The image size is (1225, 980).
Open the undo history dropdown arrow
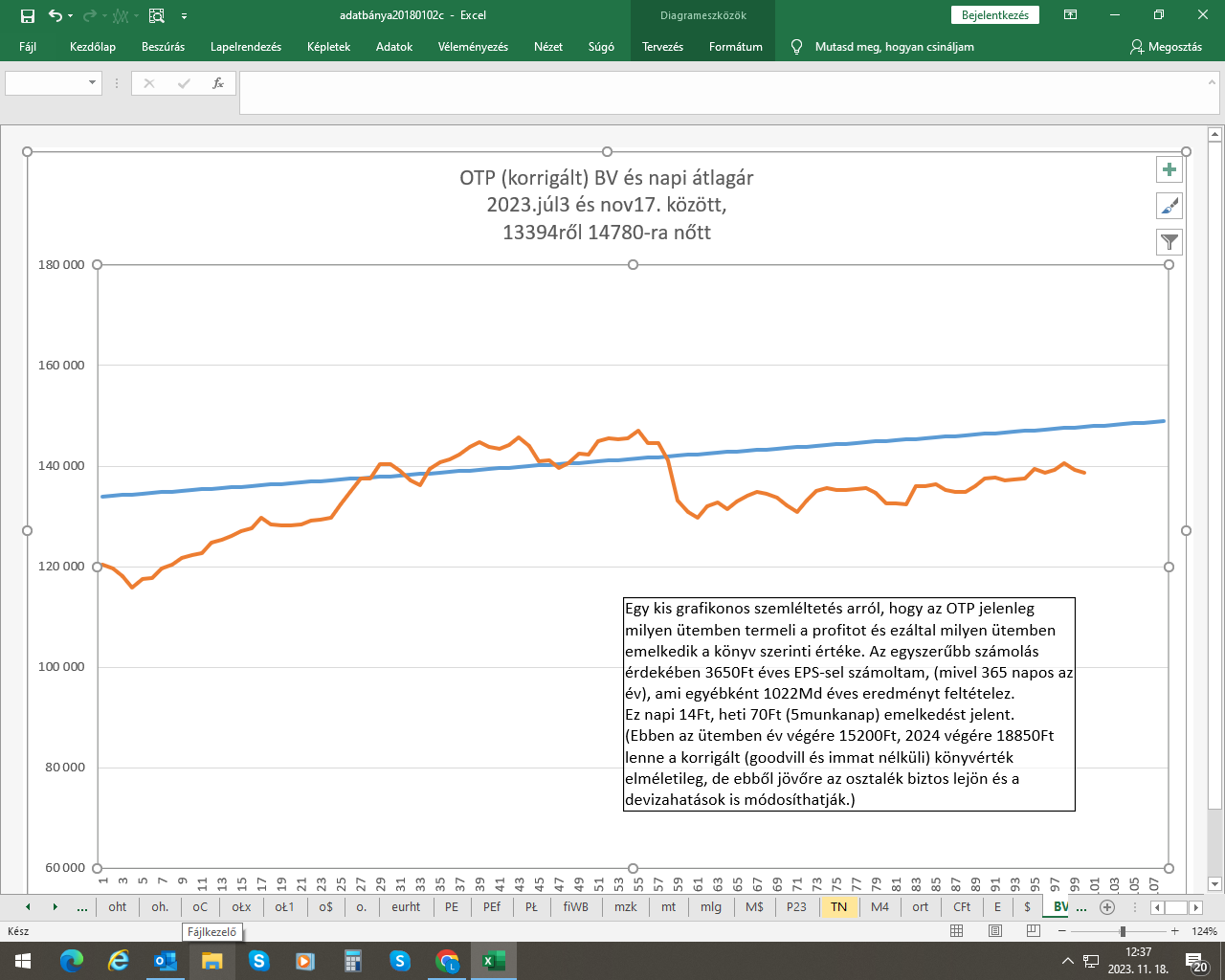(x=71, y=15)
